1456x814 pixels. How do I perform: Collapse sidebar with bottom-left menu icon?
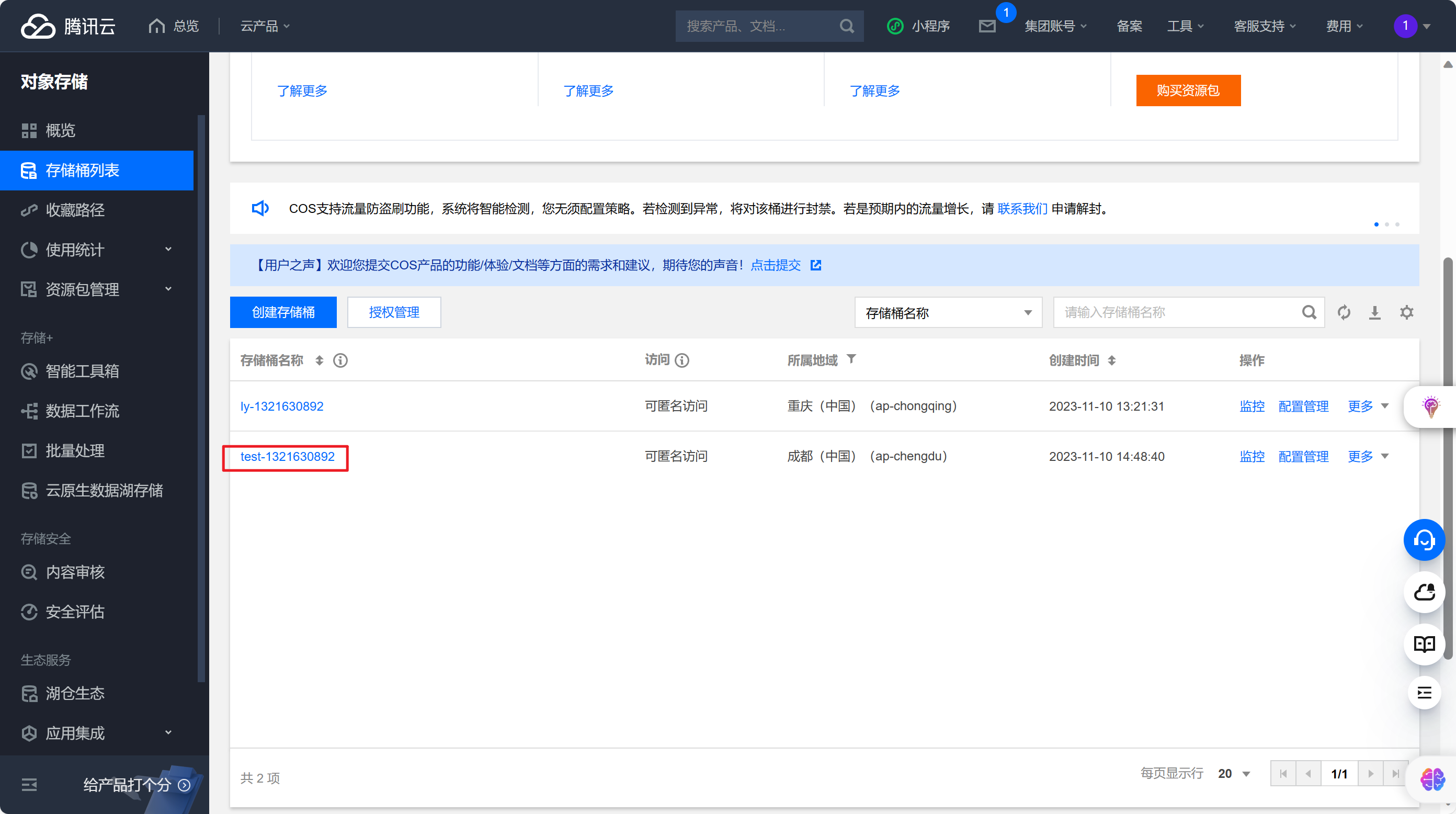coord(29,785)
